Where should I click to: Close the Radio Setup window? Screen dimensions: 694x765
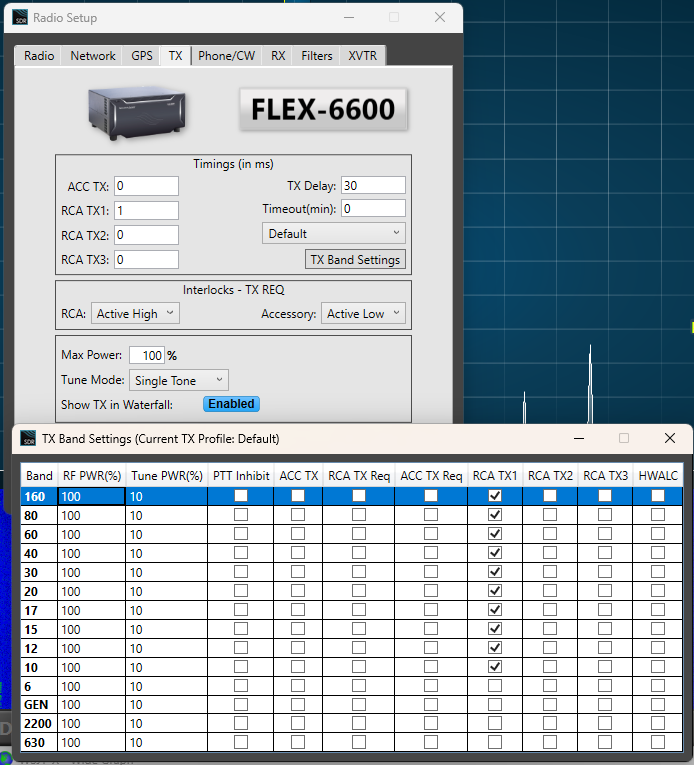[x=440, y=17]
